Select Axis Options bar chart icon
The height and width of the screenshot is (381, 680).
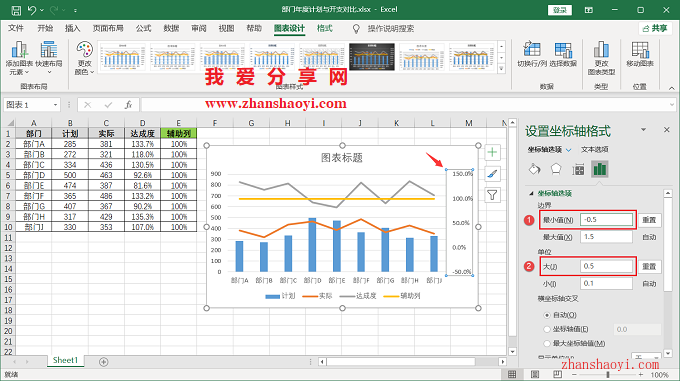tap(600, 169)
